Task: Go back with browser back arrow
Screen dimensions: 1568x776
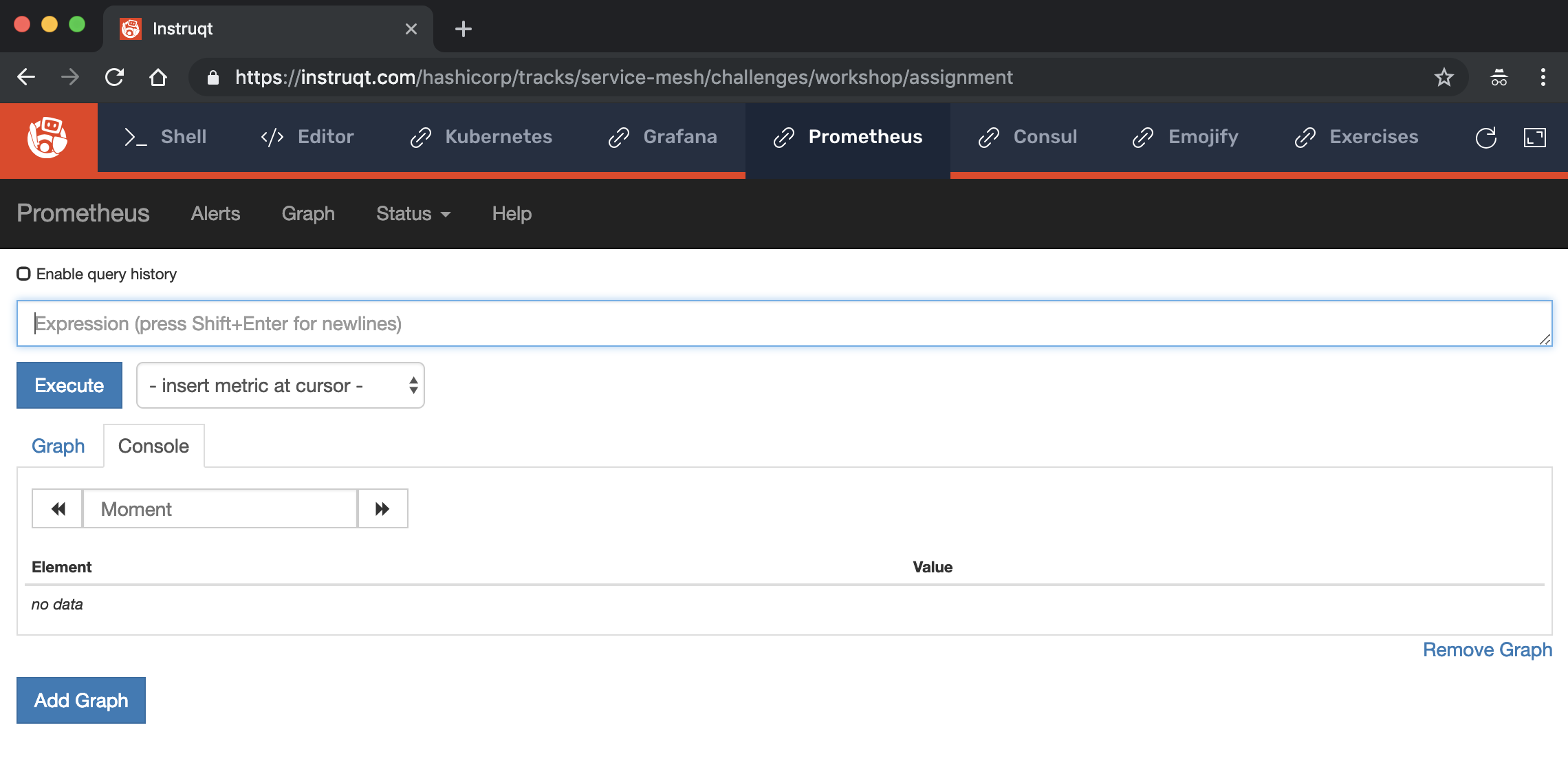Action: [x=26, y=77]
